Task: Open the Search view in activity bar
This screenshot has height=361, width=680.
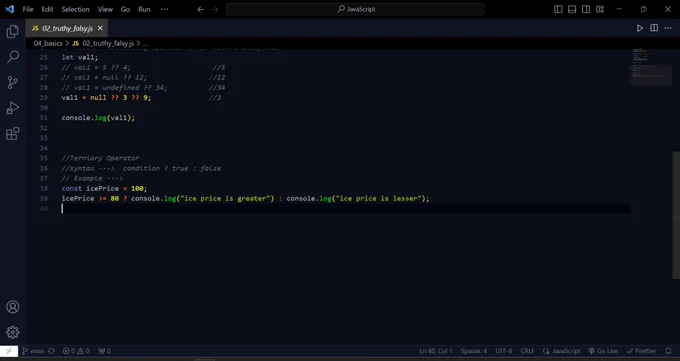Action: click(x=13, y=57)
